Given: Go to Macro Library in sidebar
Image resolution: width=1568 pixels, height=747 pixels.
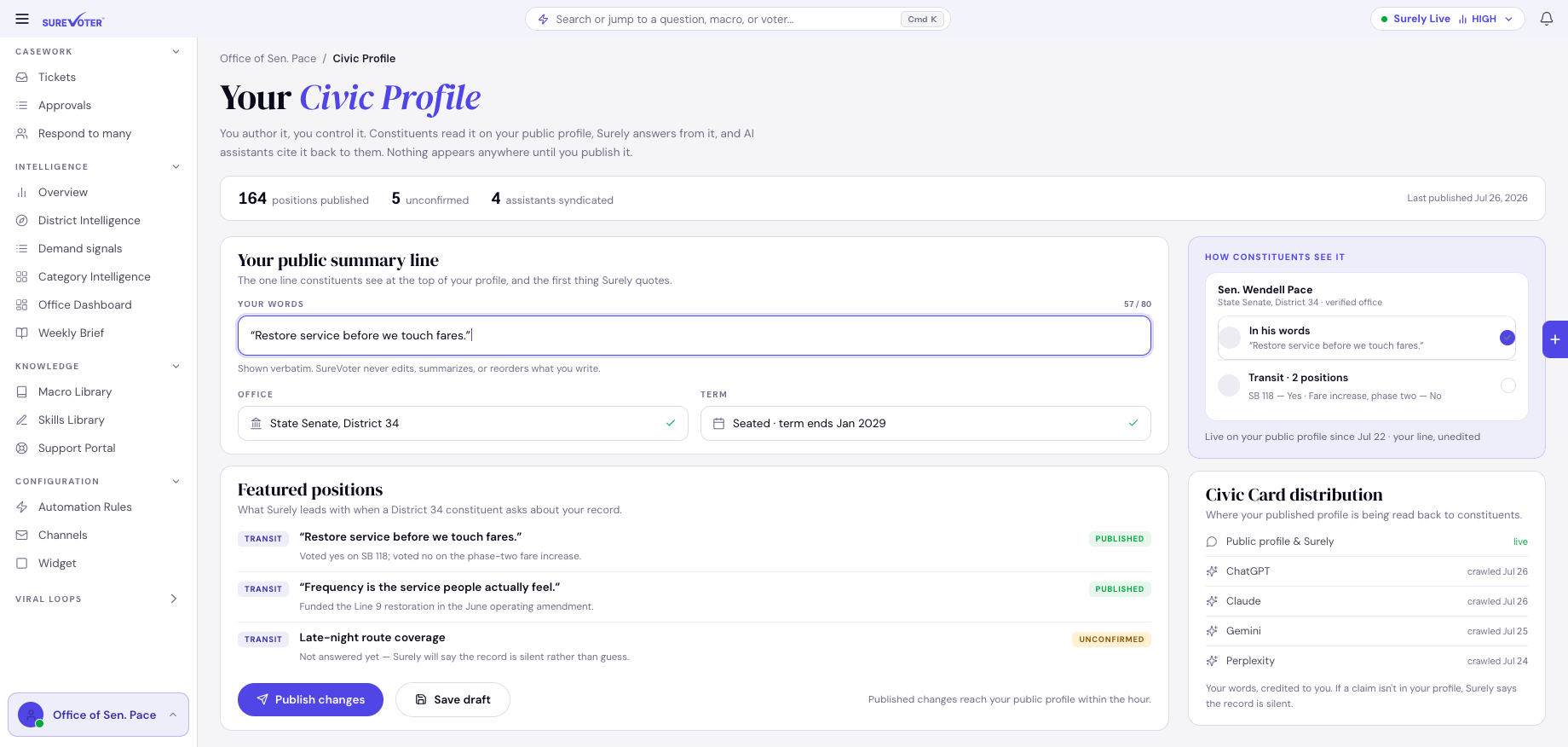Looking at the screenshot, I should coord(75,391).
